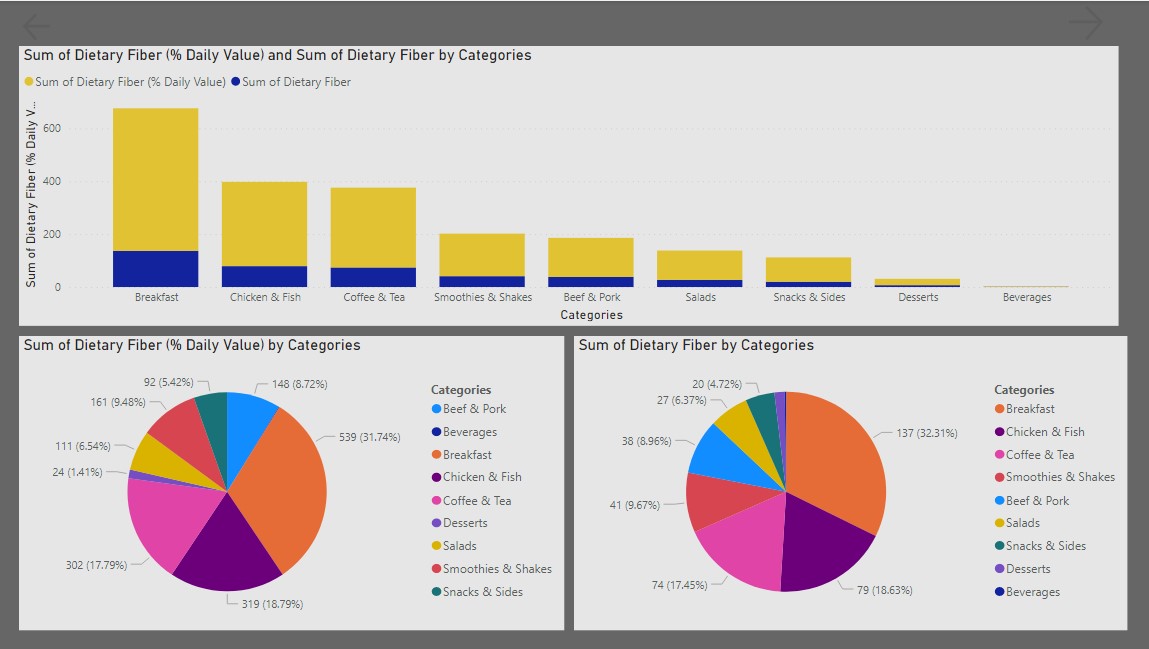
Task: Click Coffee & Tea in left pie legend
Action: [x=471, y=501]
